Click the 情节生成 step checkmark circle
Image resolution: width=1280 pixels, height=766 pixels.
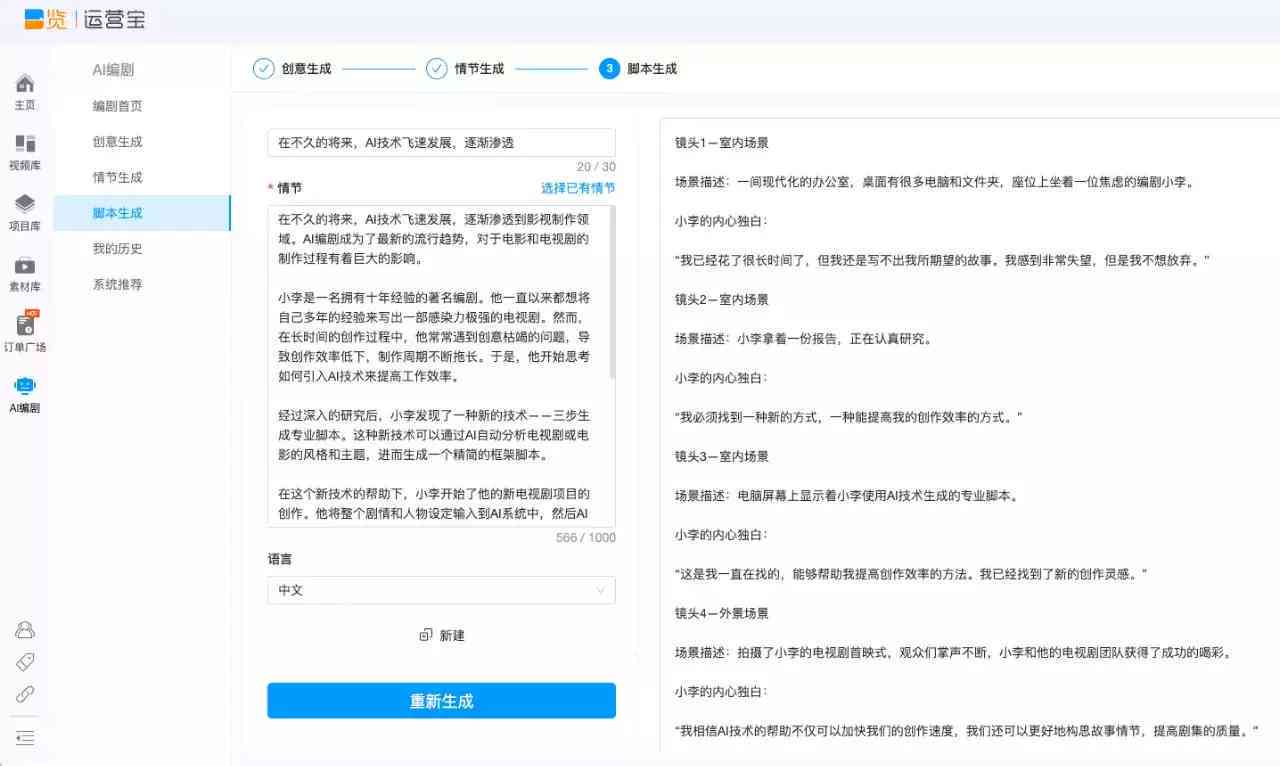436,69
